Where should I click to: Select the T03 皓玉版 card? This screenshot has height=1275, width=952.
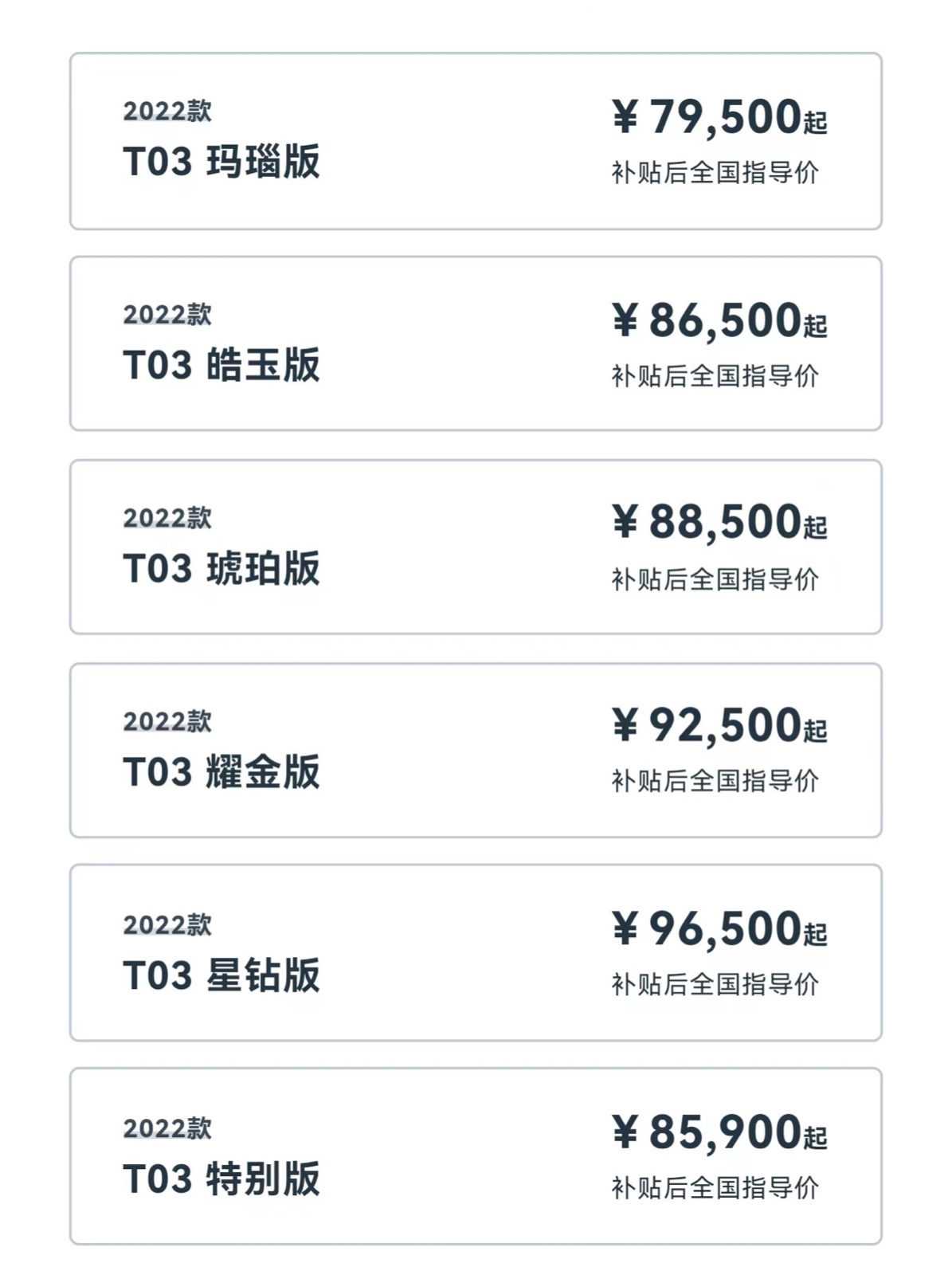click(x=476, y=343)
